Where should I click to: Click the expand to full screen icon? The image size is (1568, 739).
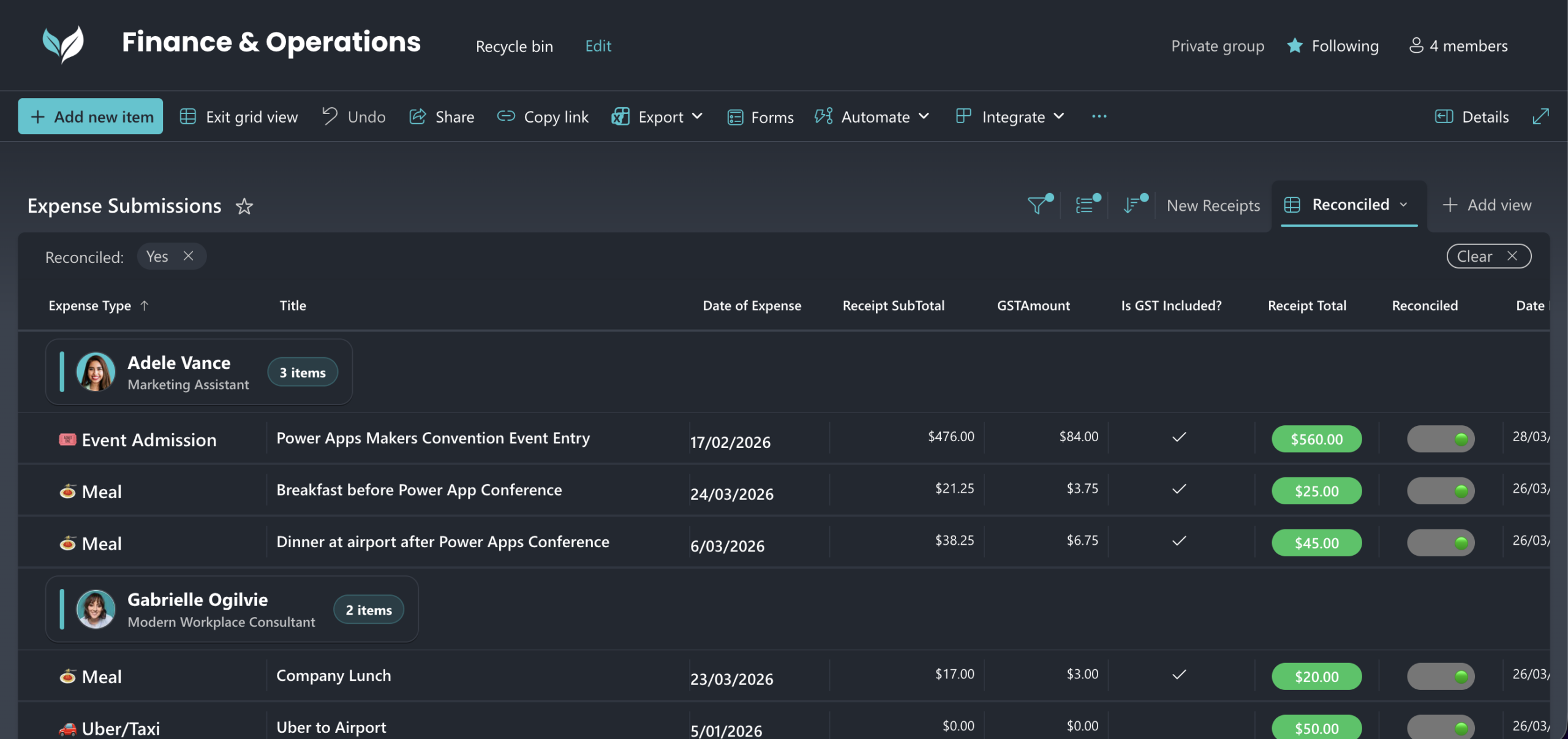[x=1540, y=116]
